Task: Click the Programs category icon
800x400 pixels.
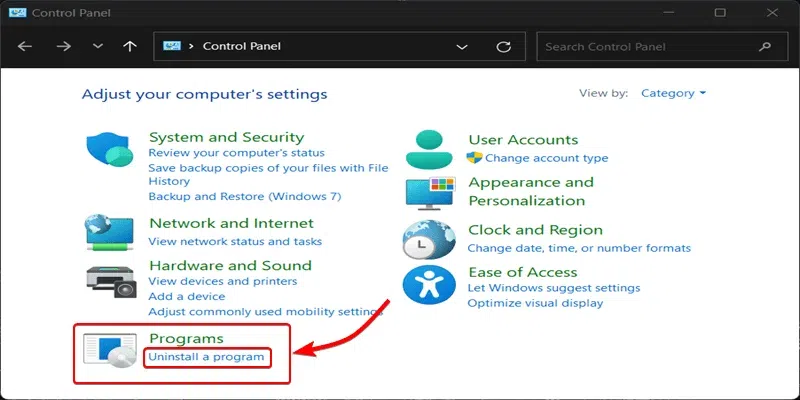Action: (110, 351)
